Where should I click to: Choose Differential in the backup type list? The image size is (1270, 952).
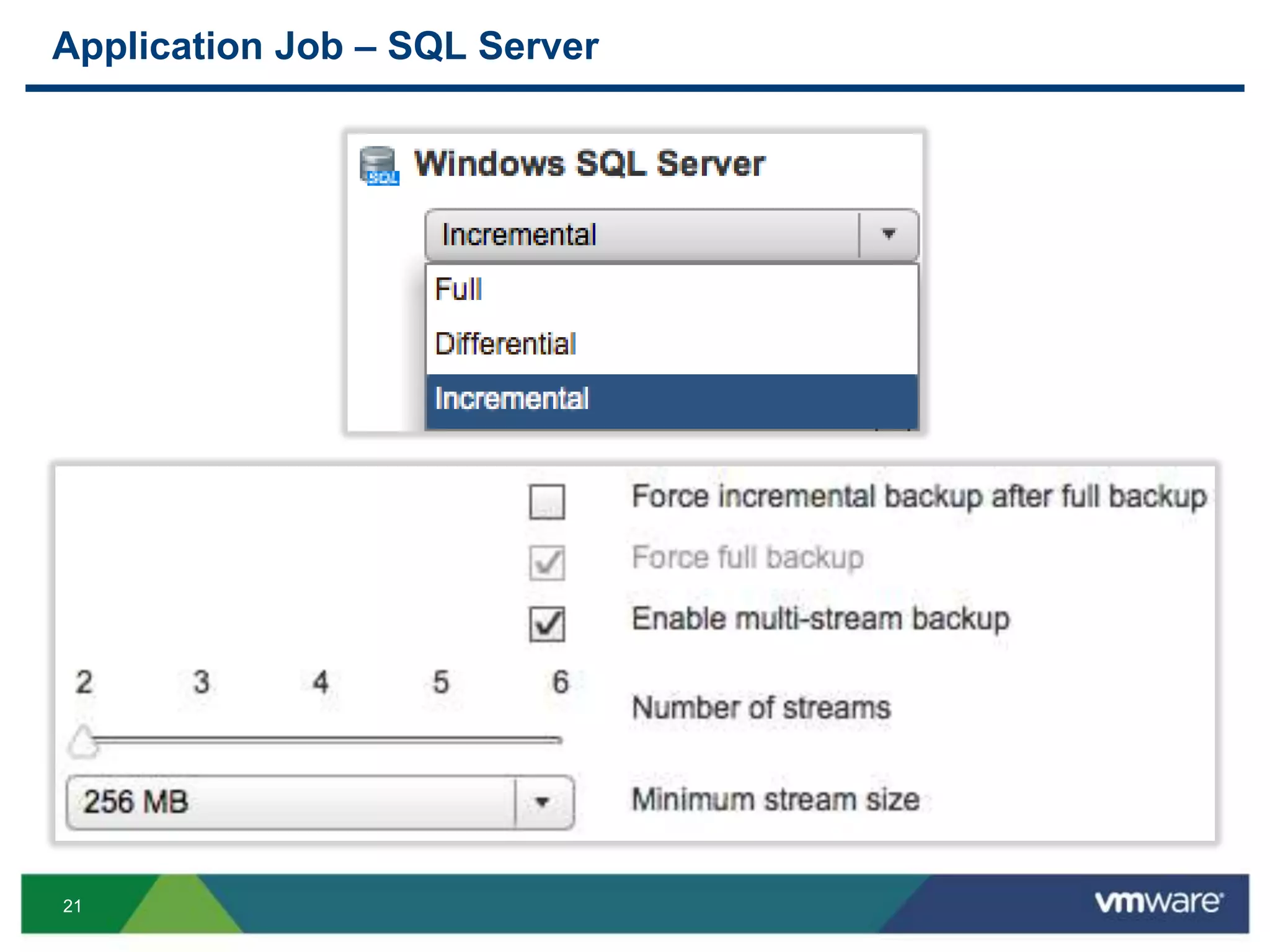coord(672,344)
